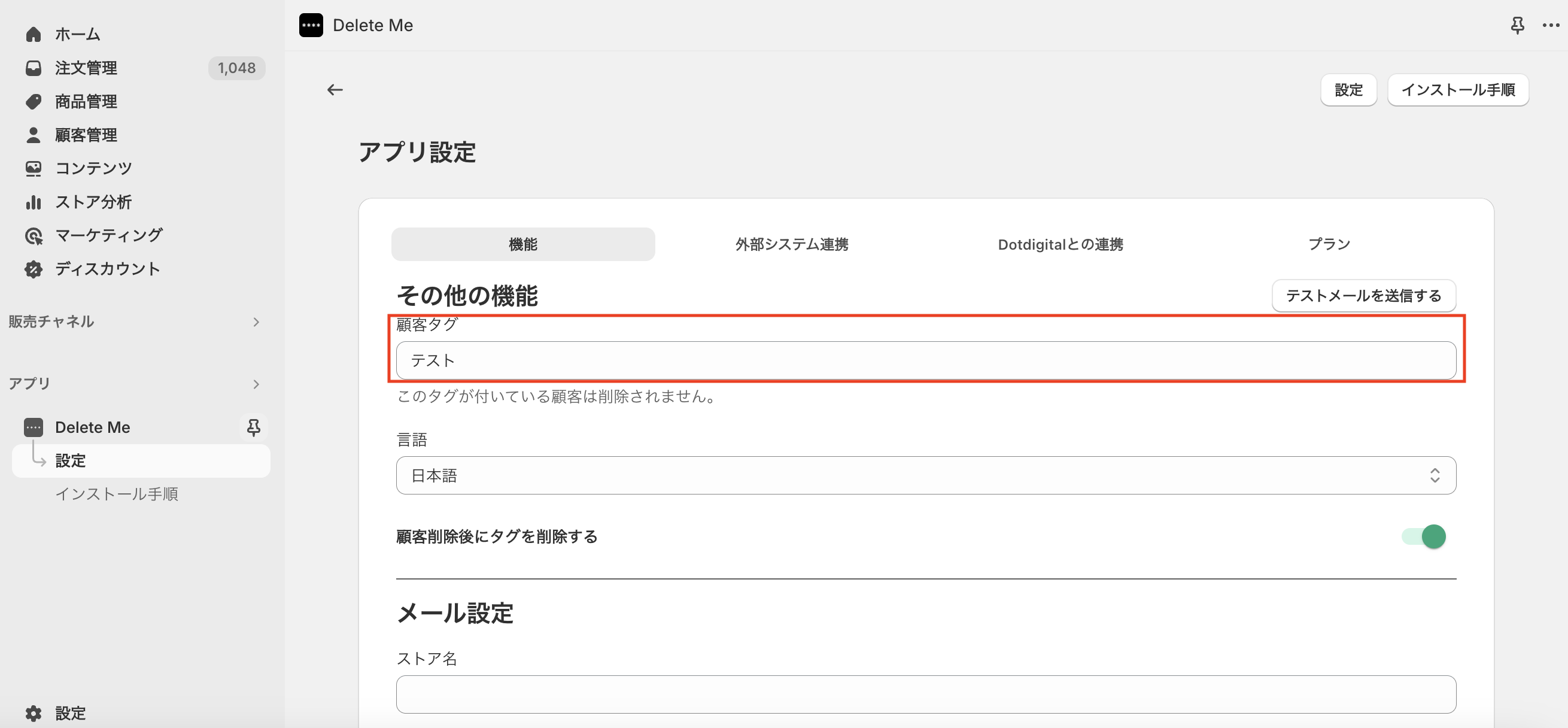
Task: Open 商品管理 in the sidebar
Action: (x=86, y=101)
